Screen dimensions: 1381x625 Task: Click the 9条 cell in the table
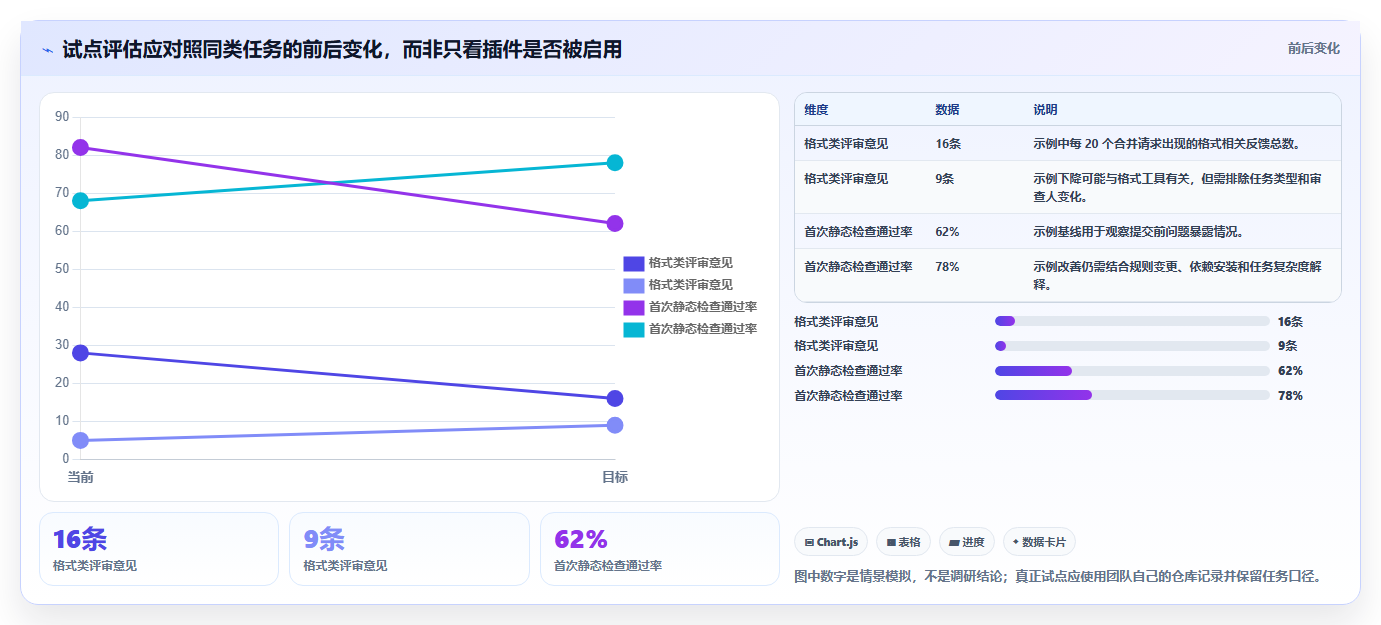pyautogui.click(x=945, y=179)
